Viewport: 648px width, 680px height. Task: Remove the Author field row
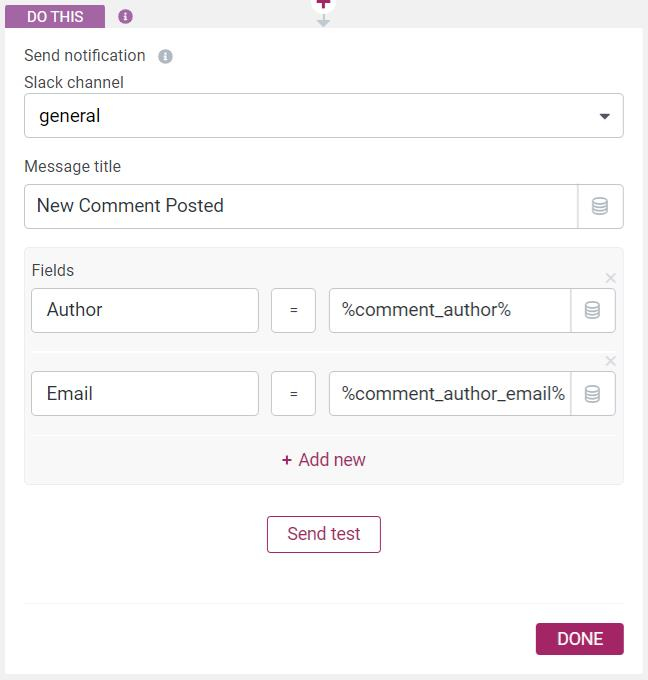click(x=611, y=278)
